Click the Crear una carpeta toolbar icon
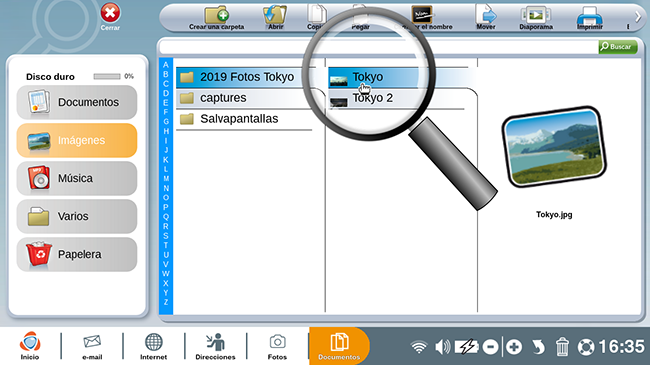The height and width of the screenshot is (365, 650). (216, 15)
